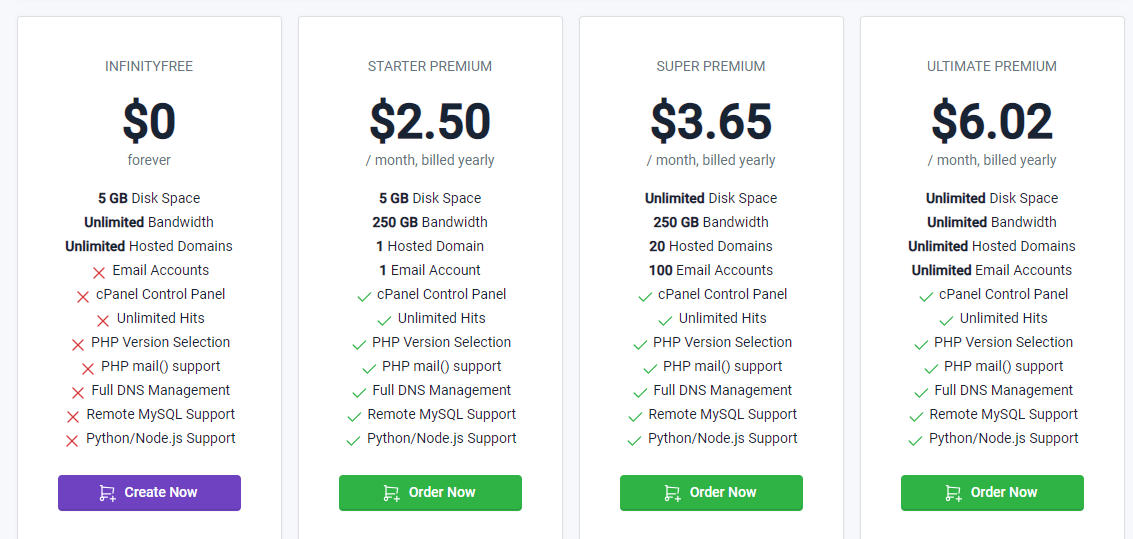The image size is (1133, 539).
Task: Select the $2.50 price heading
Action: [430, 121]
